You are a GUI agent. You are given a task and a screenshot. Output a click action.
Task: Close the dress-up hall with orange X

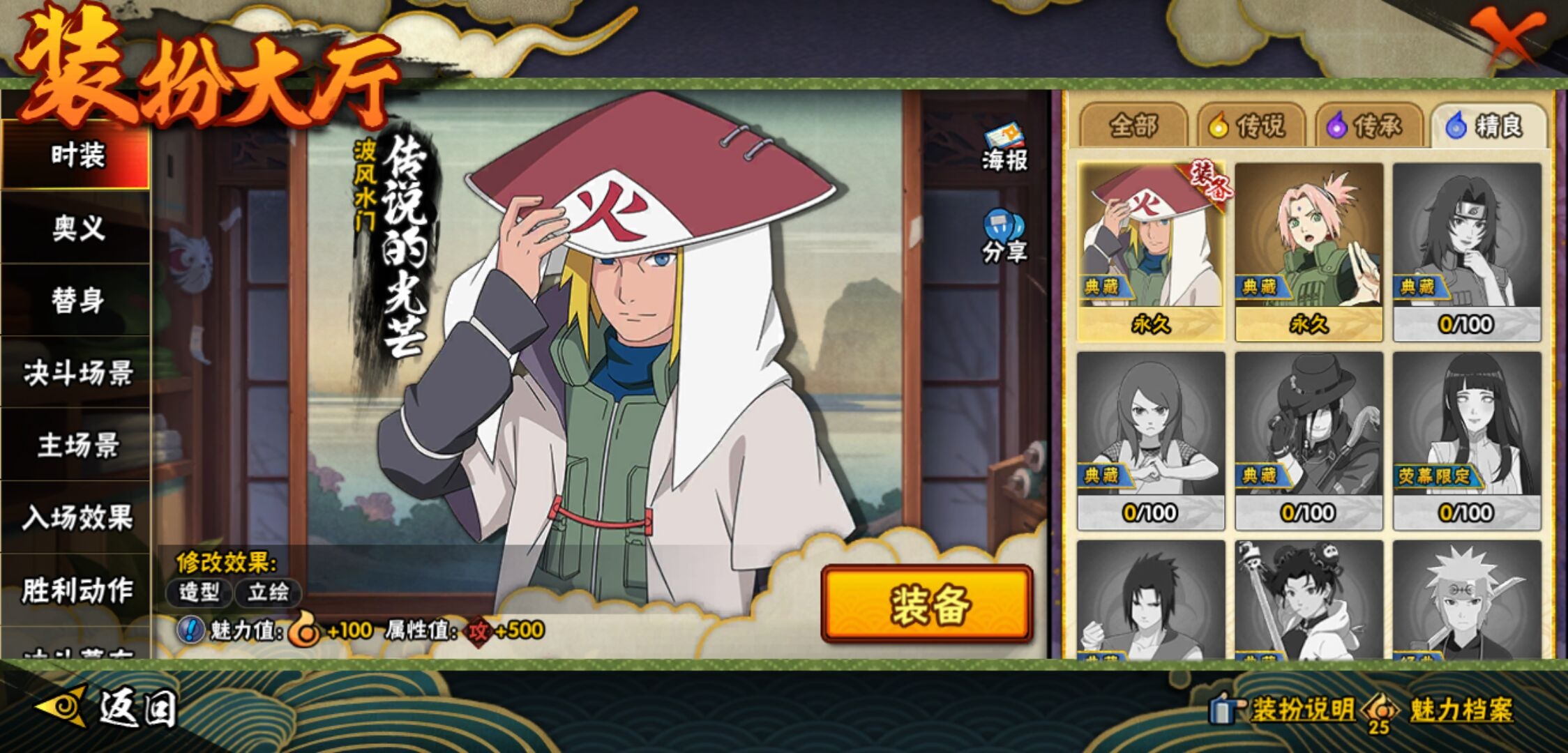[1507, 36]
